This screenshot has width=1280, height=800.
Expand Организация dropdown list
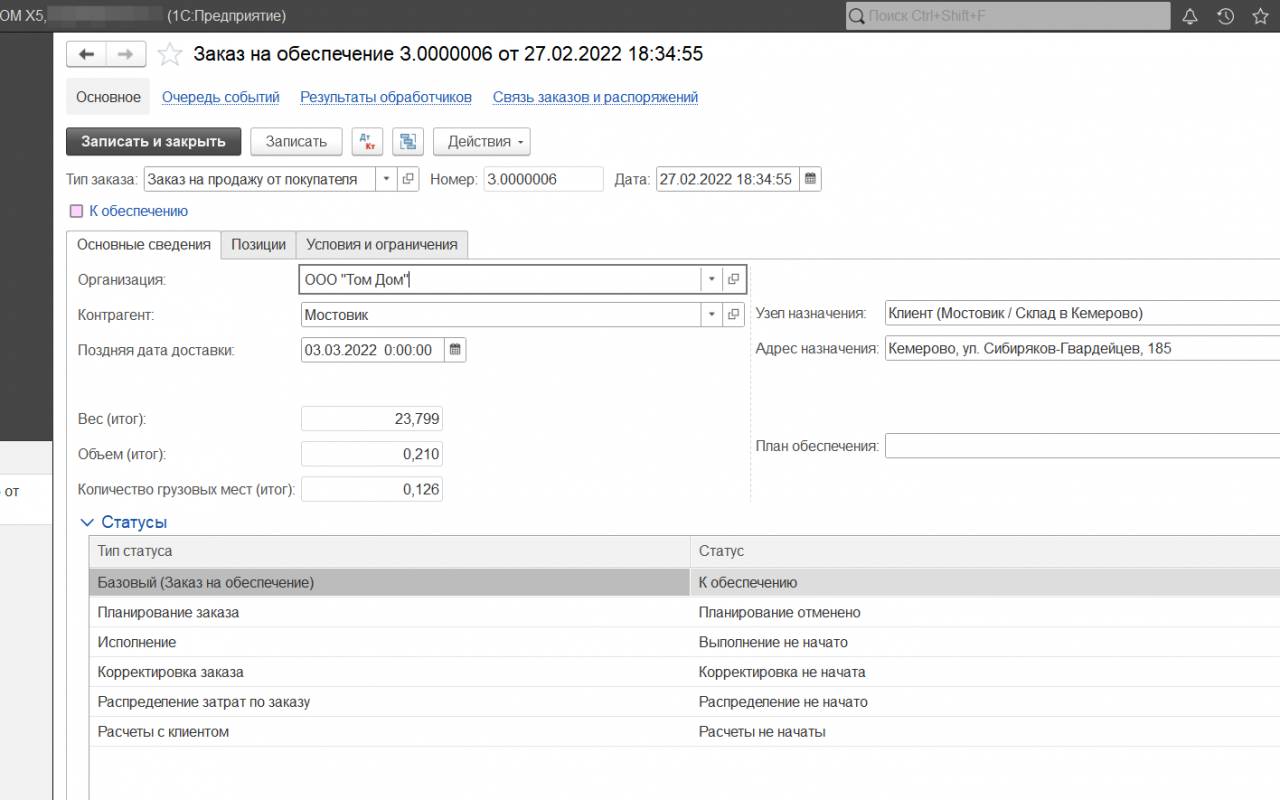pyautogui.click(x=711, y=280)
